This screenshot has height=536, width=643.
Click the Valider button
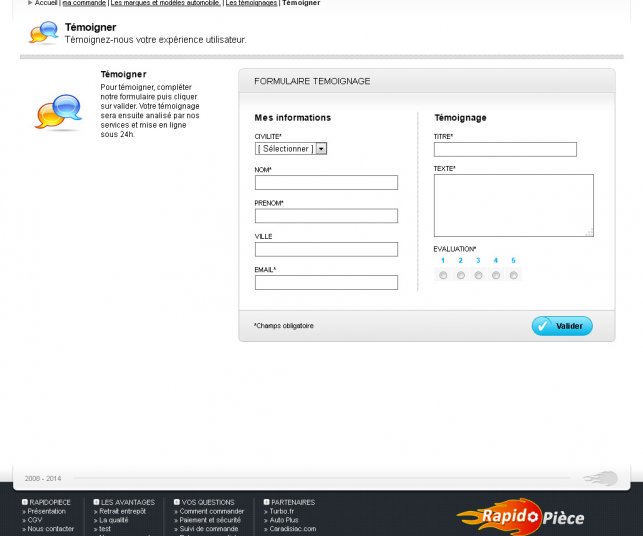(x=562, y=326)
